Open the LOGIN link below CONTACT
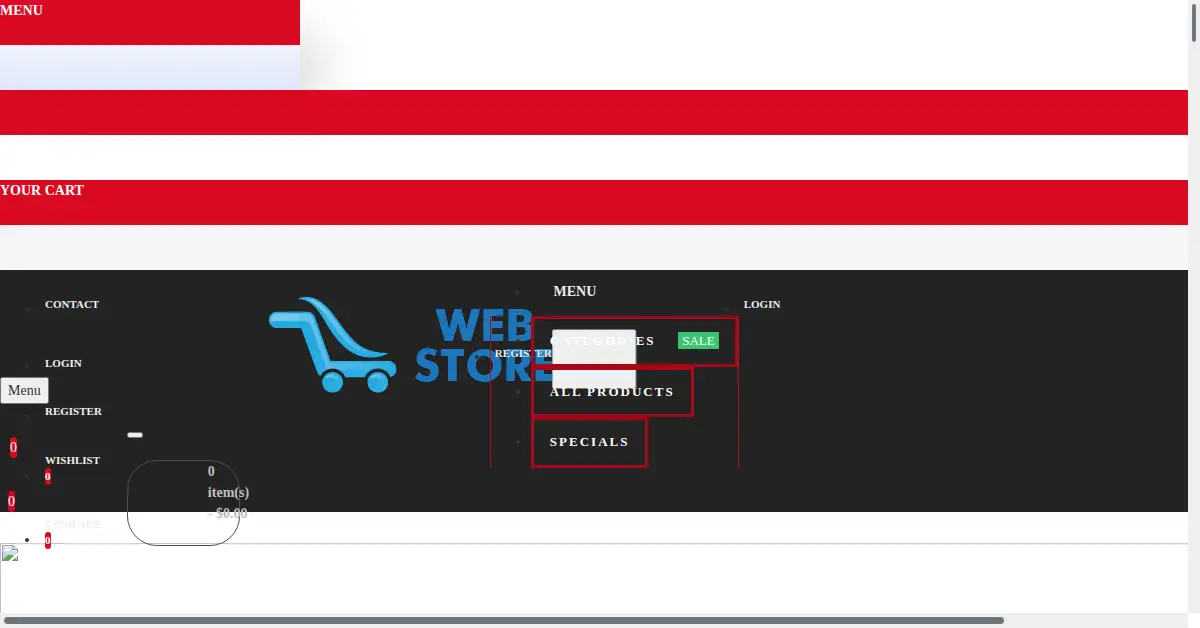The height and width of the screenshot is (628, 1200). pyautogui.click(x=63, y=363)
